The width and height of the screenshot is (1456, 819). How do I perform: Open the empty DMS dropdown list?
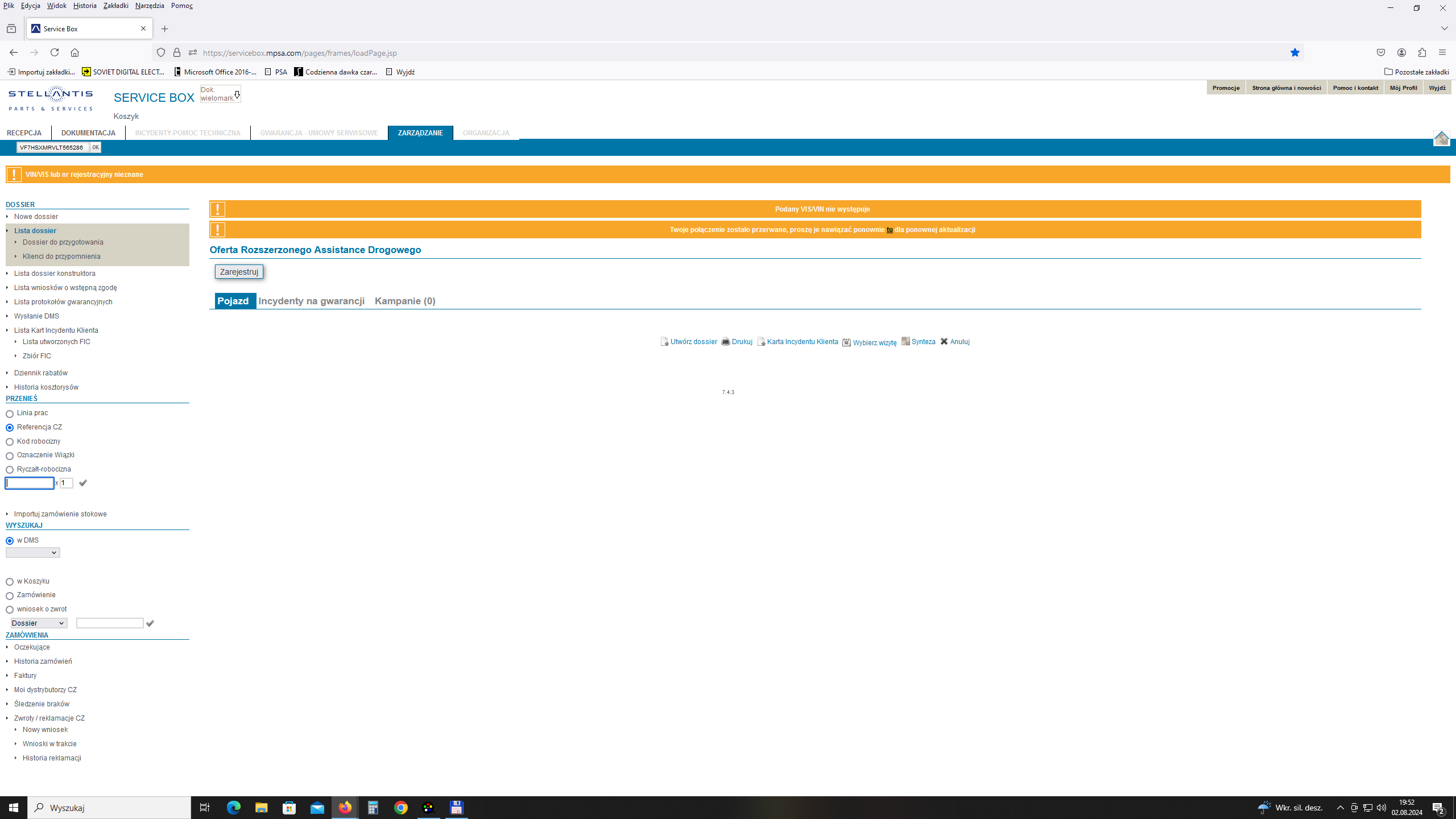pyautogui.click(x=32, y=553)
